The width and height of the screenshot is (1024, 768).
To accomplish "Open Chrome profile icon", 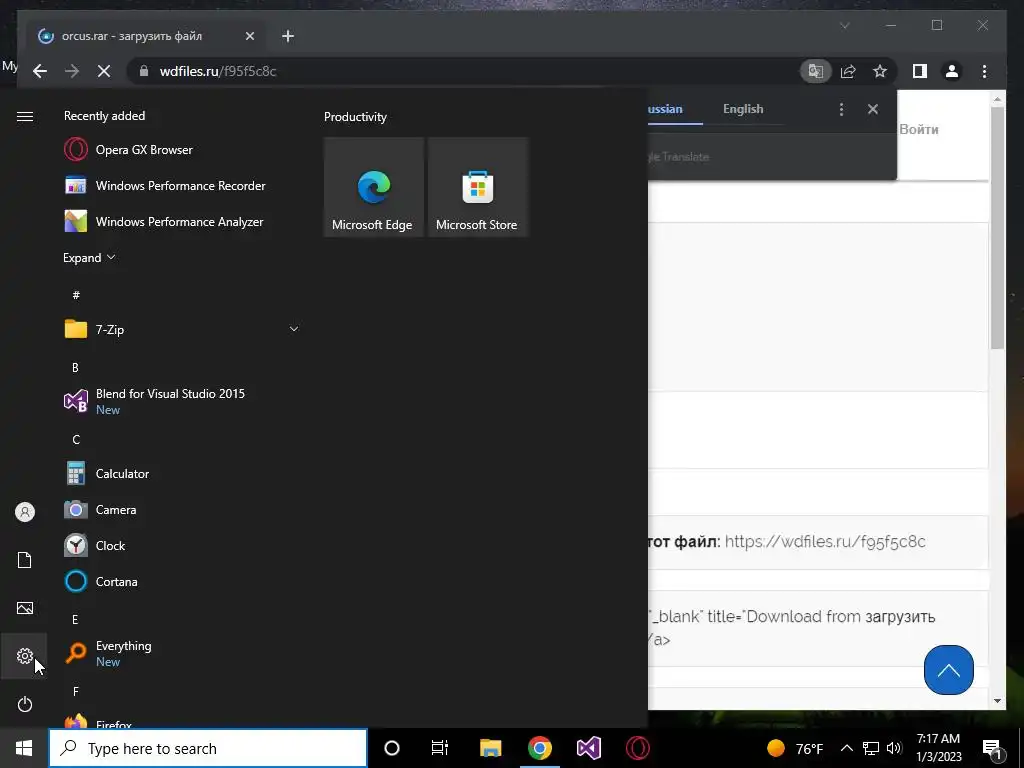I will (952, 71).
